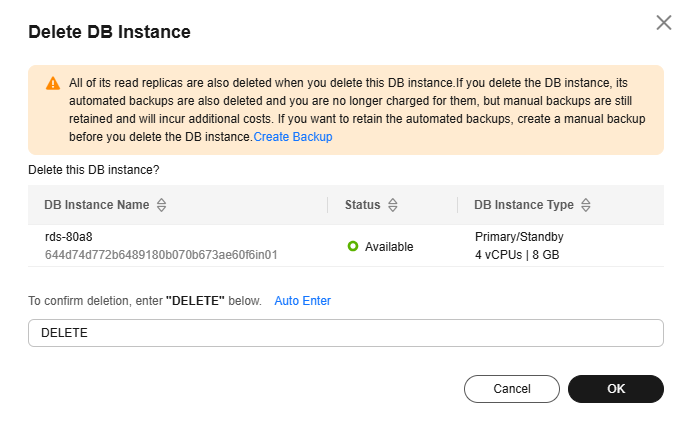Click the green Available status circle
This screenshot has height=427, width=691.
353,246
